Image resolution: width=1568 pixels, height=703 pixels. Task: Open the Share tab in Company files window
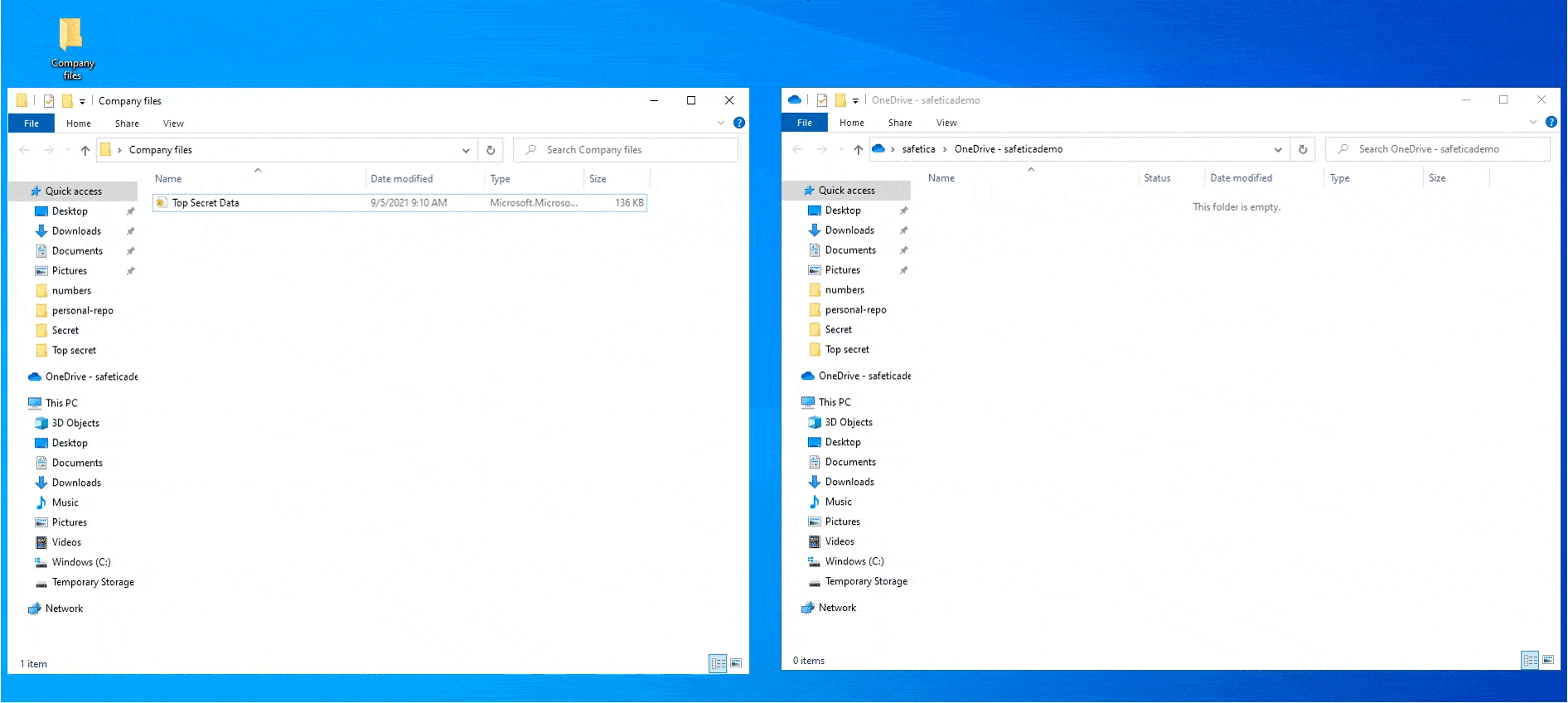[x=127, y=124]
